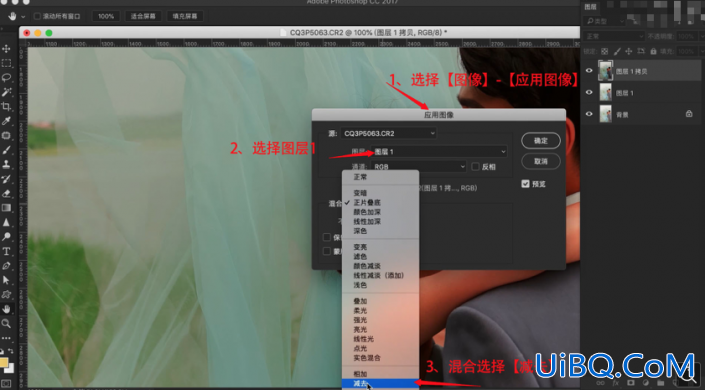Choose 柔光 from the blending menu
705x390 pixels.
(x=380, y=310)
